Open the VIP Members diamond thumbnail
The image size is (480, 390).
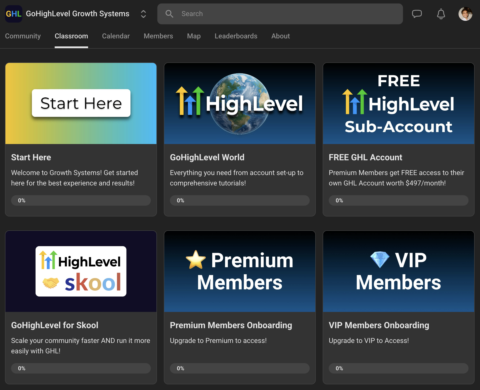coord(398,271)
